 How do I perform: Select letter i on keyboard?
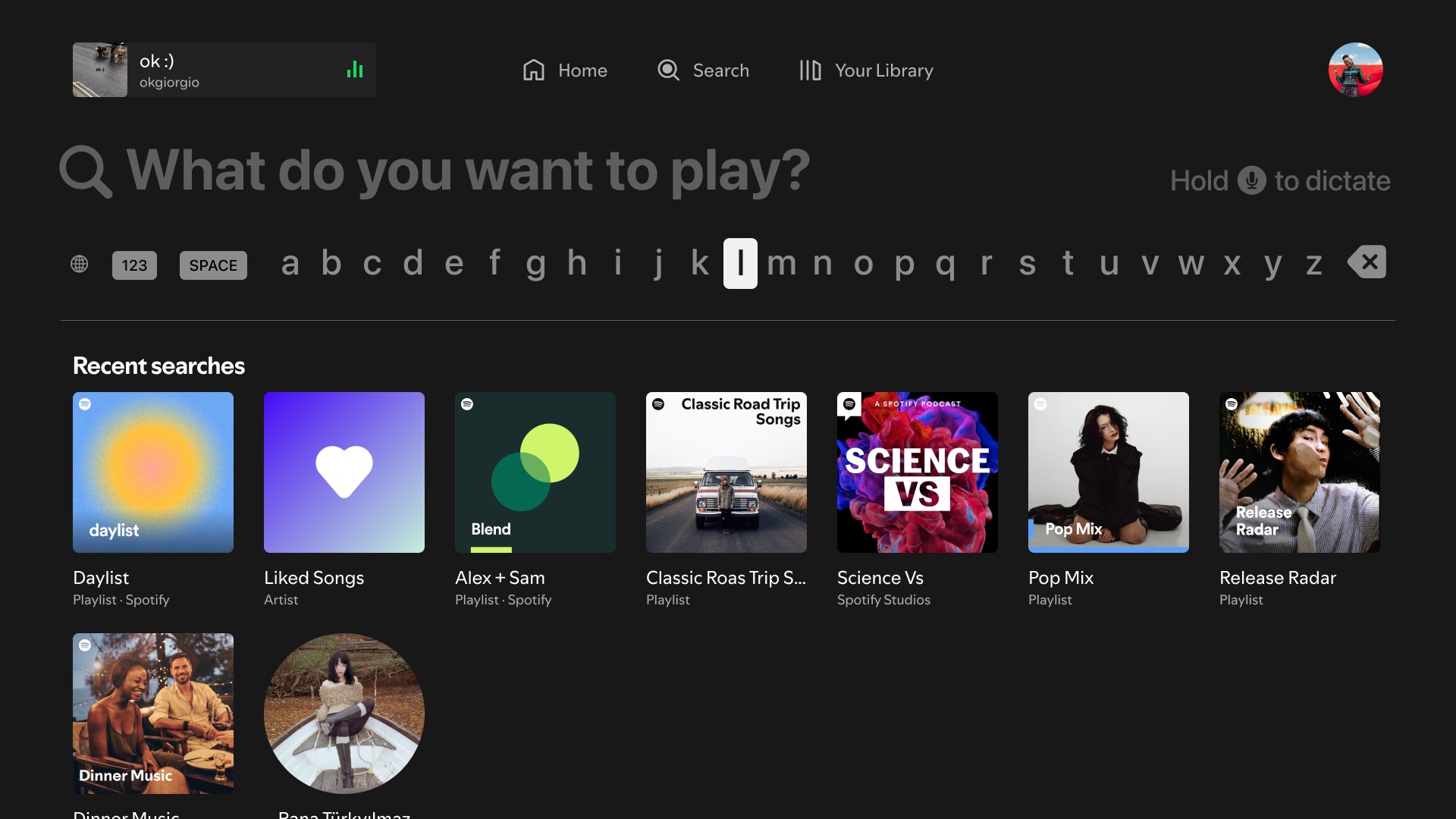618,264
